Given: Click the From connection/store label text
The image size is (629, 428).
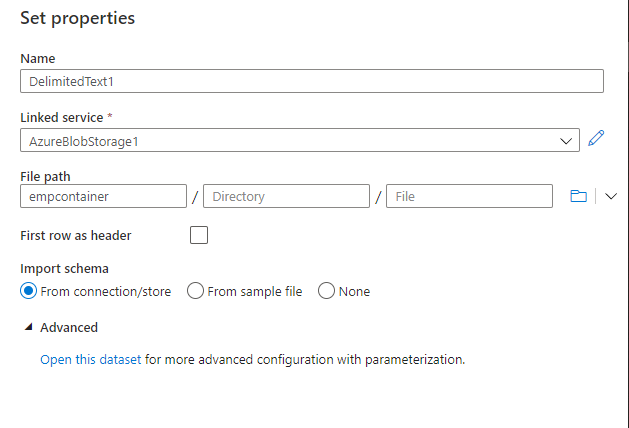Looking at the screenshot, I should click(106, 291).
